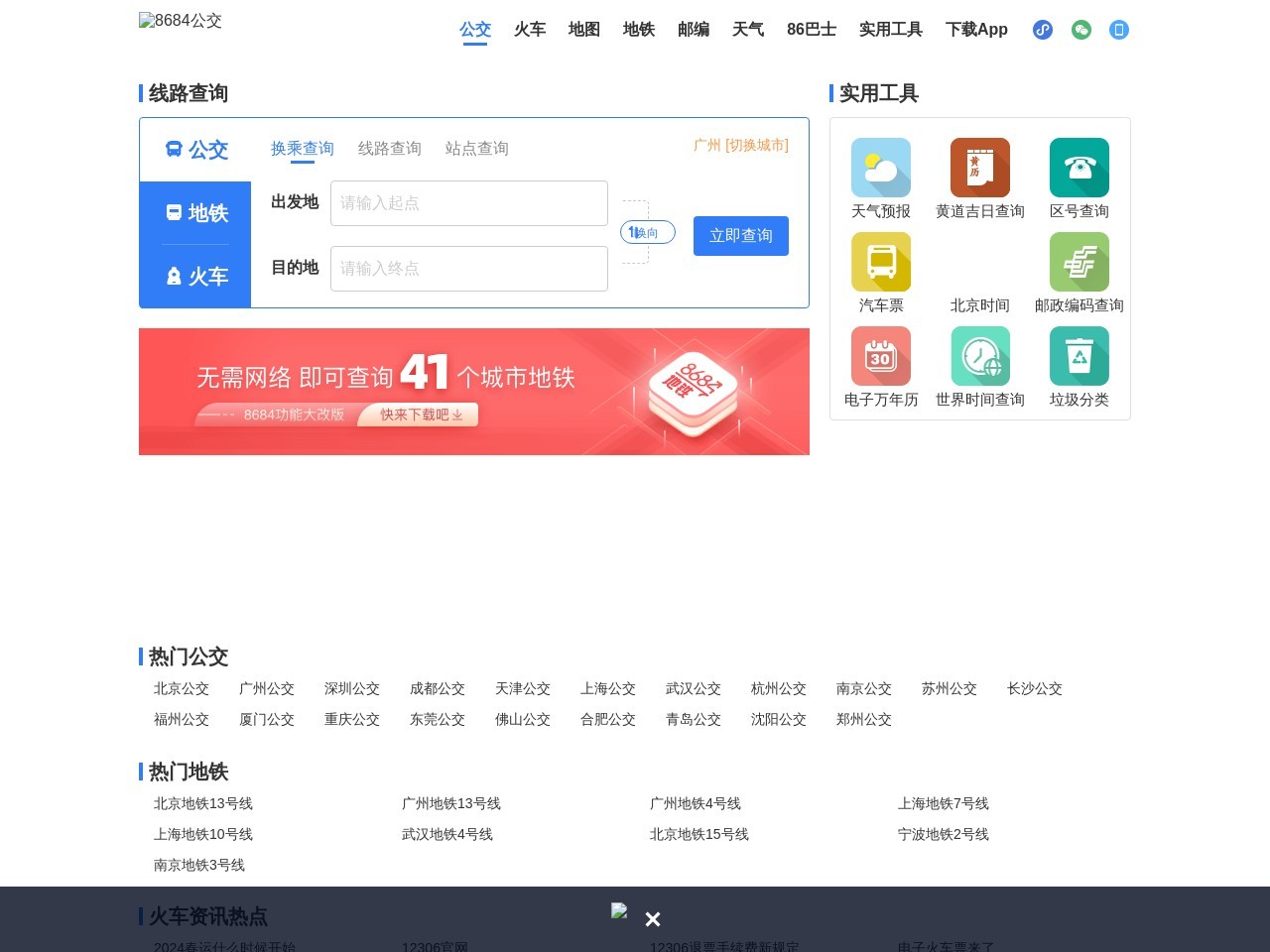This screenshot has width=1270, height=952.
Task: Open the 区号查询 telephone icon
Action: [1079, 168]
